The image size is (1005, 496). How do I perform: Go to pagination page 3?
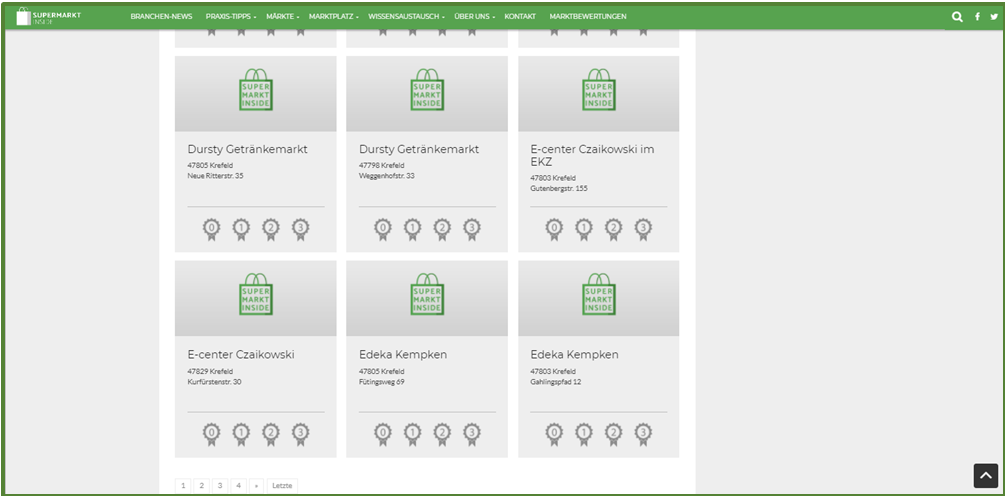[x=220, y=486]
